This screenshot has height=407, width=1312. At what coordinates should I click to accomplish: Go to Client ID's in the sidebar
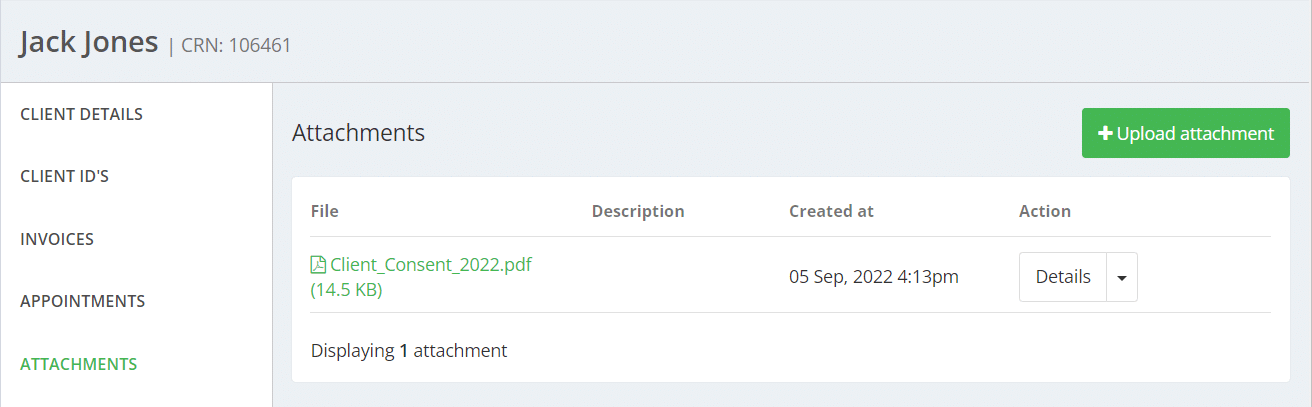[64, 176]
